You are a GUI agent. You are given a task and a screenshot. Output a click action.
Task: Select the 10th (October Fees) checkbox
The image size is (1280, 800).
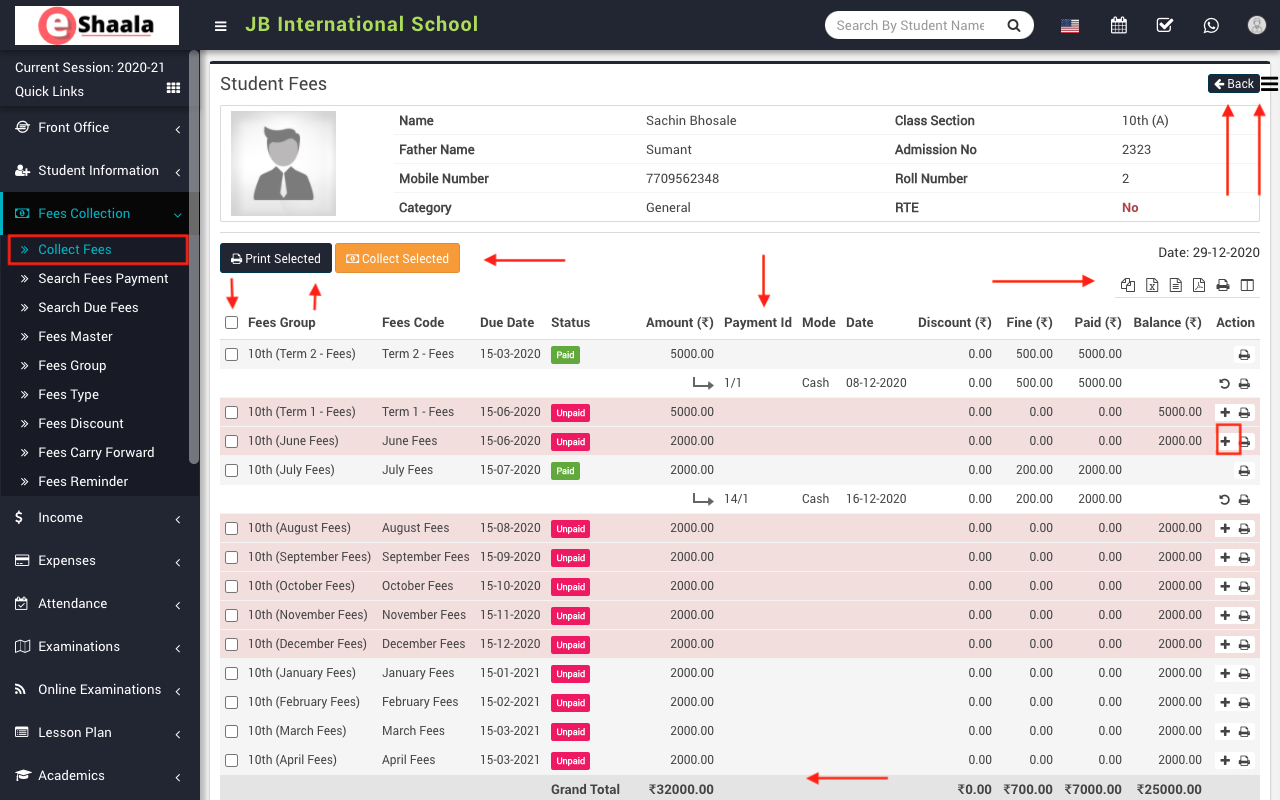tap(232, 586)
